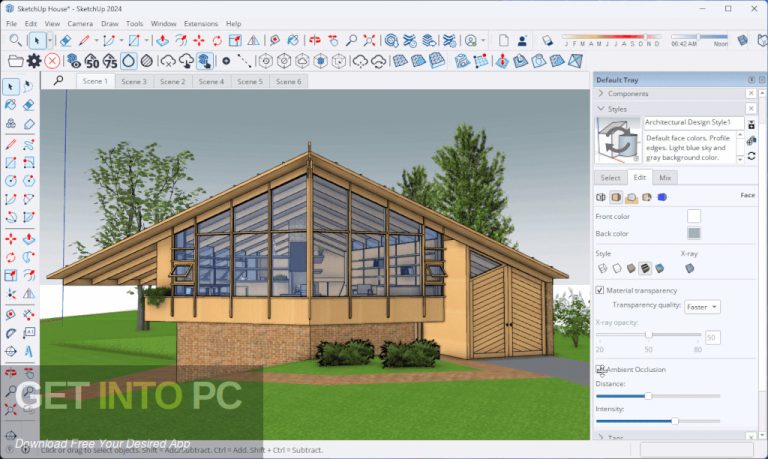This screenshot has width=768, height=459.
Task: Open the Extensions menu
Action: [201, 24]
